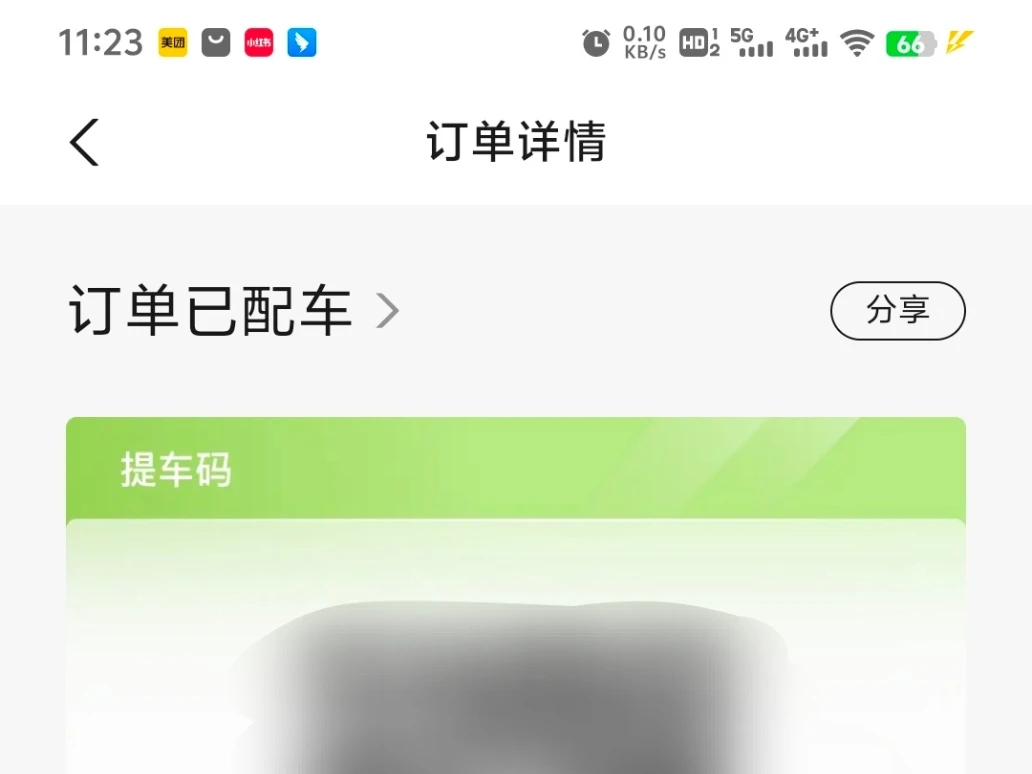Tap the alarm clock status icon
1032x774 pixels.
pyautogui.click(x=596, y=43)
